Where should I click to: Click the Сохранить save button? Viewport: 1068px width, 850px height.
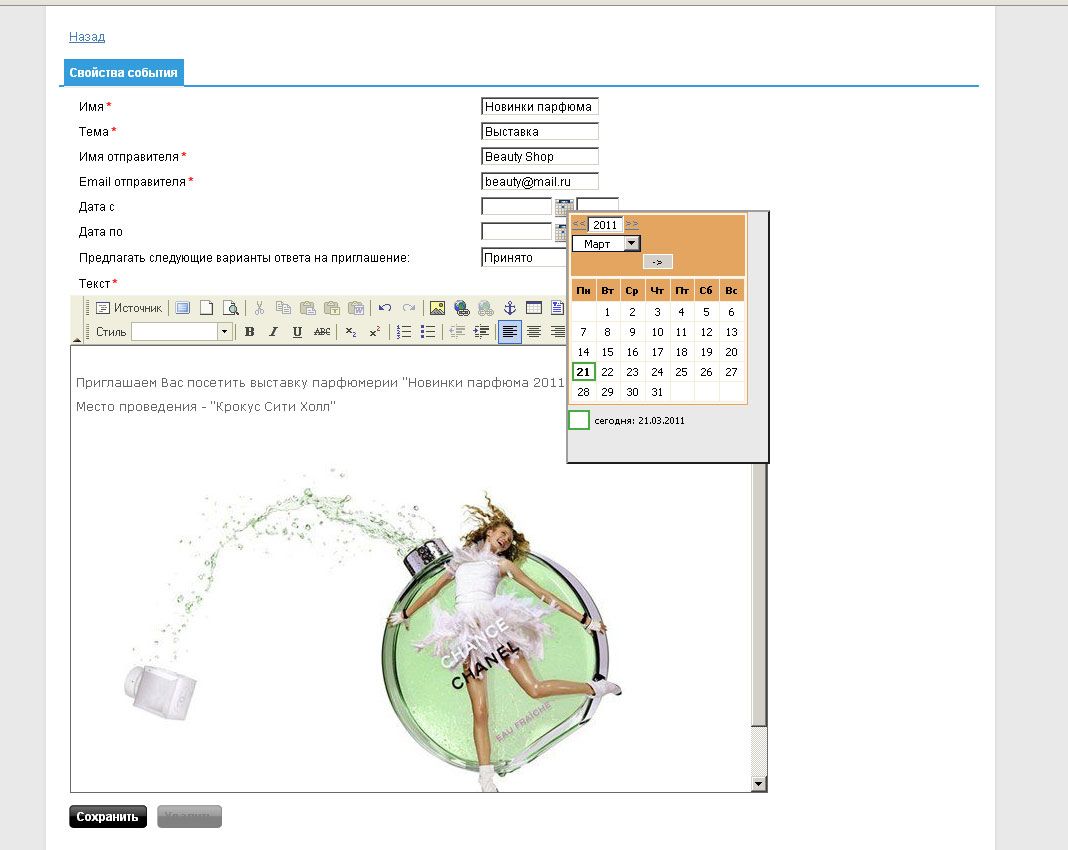pyautogui.click(x=108, y=817)
